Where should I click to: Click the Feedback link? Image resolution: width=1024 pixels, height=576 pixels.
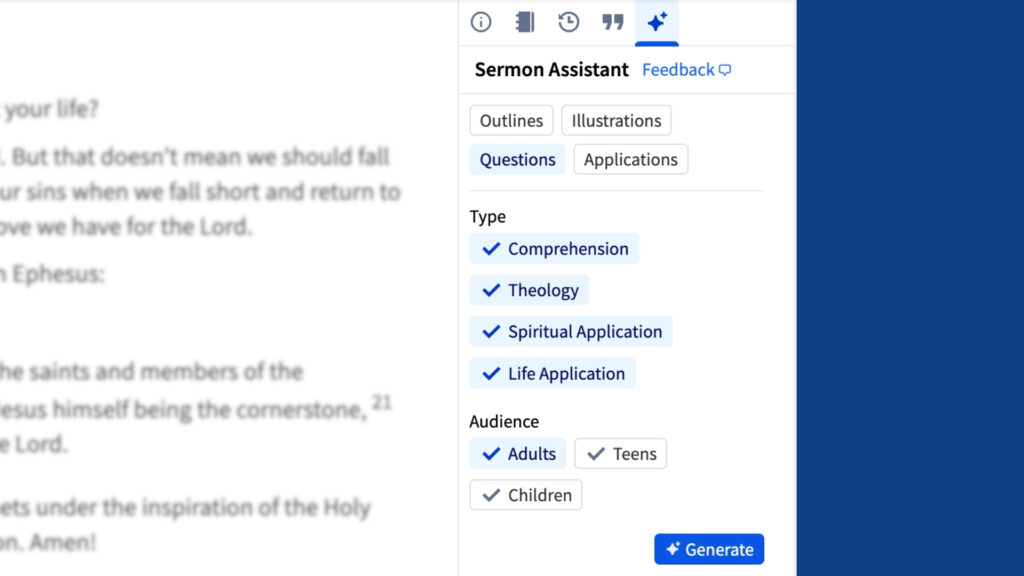677,70
